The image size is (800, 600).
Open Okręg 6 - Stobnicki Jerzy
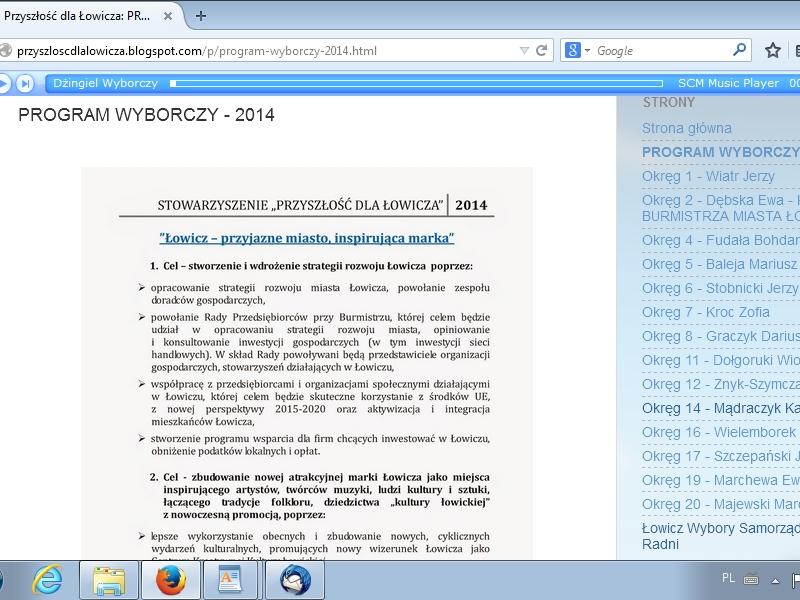pyautogui.click(x=720, y=288)
